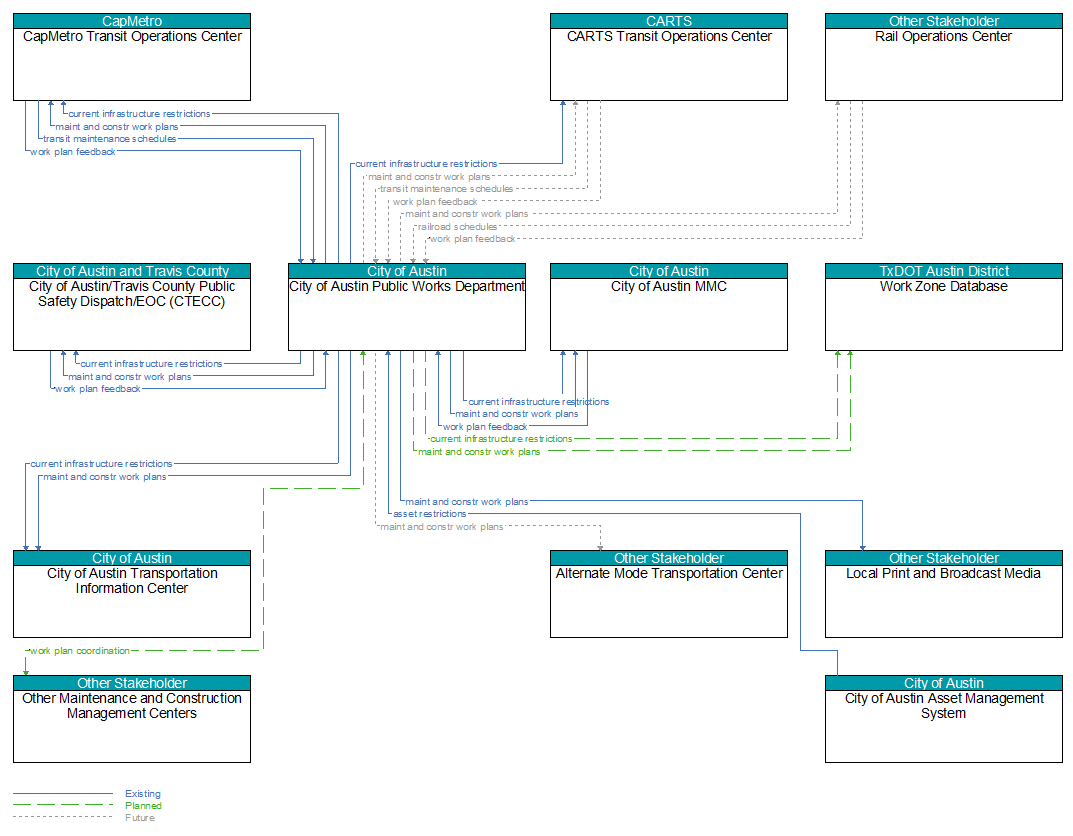Click City of Austin and Travis County header

click(132, 272)
